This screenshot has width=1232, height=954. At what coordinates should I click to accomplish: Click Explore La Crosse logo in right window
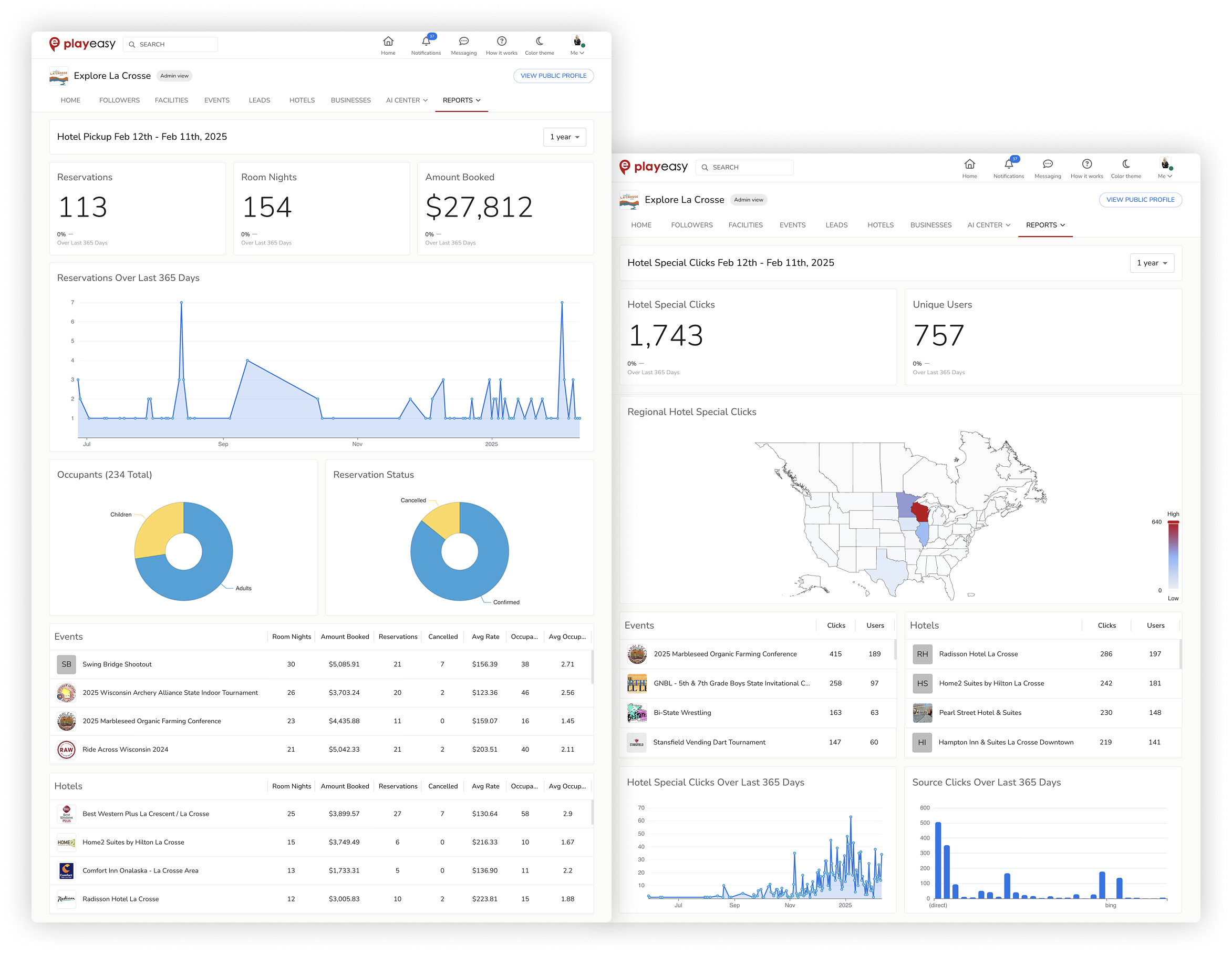(629, 200)
